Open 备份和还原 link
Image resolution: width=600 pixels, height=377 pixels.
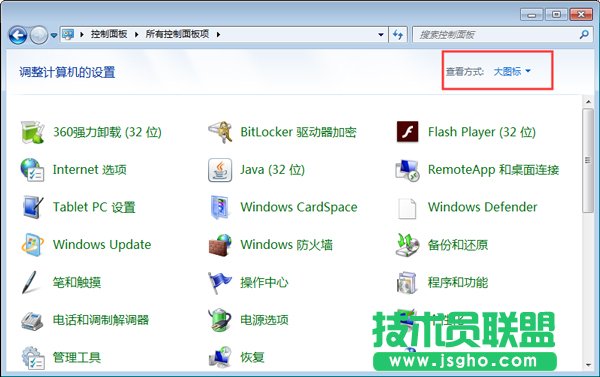(x=458, y=245)
